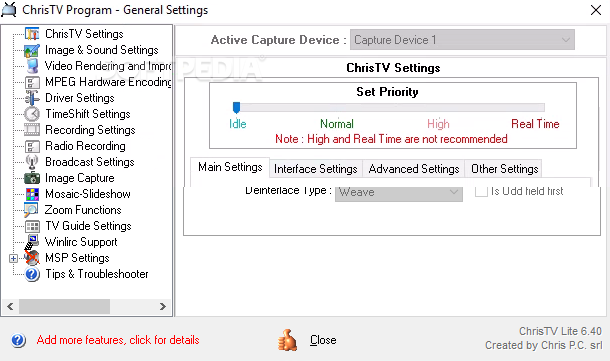Image resolution: width=610 pixels, height=361 pixels.
Task: Click the ChrisTV Settings tree icon
Action: coord(32,34)
